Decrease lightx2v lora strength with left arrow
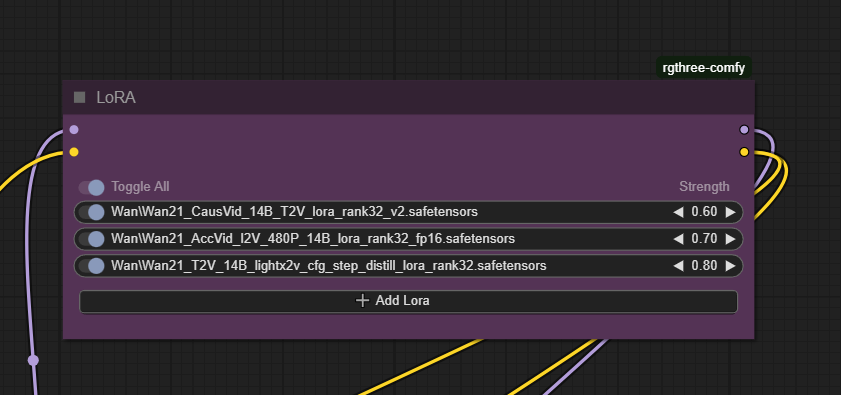Image resolution: width=841 pixels, height=395 pixels. pyautogui.click(x=678, y=266)
